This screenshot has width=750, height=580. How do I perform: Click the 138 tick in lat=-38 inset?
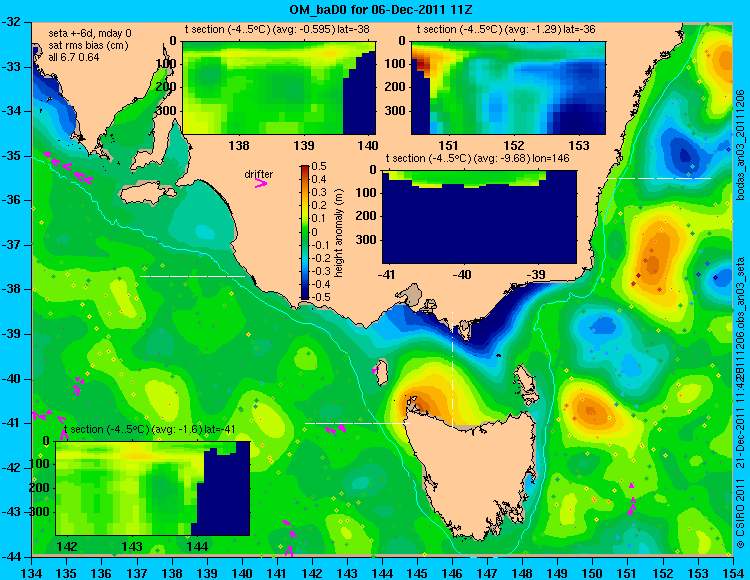click(x=239, y=146)
